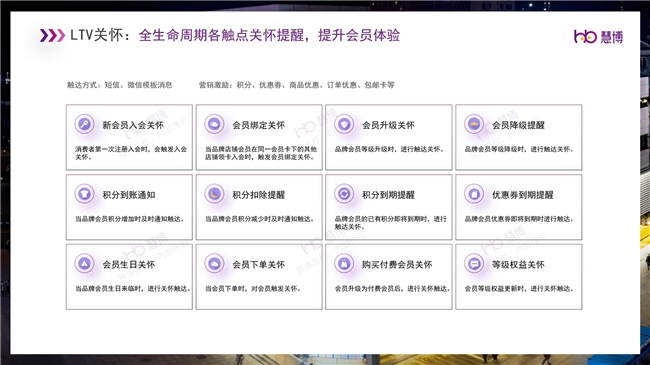650x365 pixels.
Task: Click description 当会员下单时
Action: pos(253,288)
